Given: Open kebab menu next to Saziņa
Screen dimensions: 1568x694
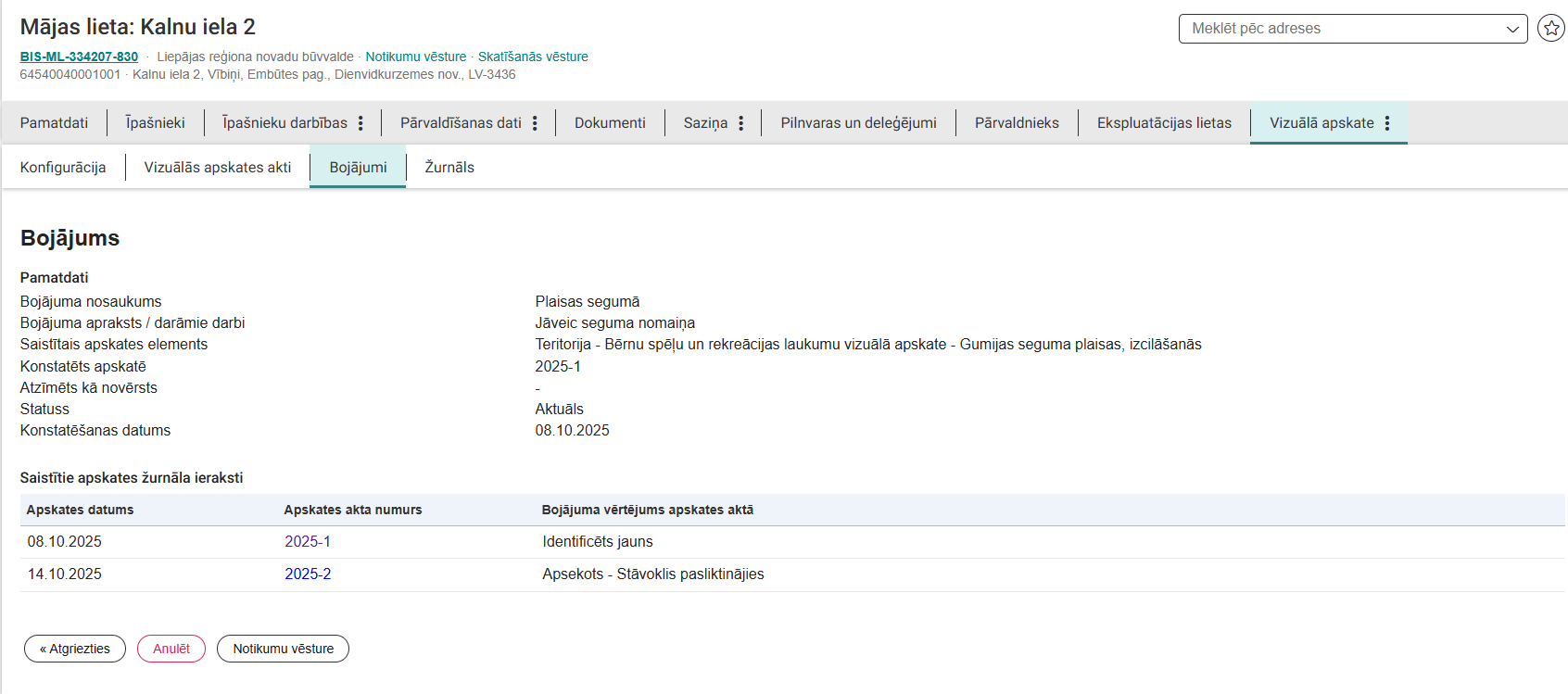Looking at the screenshot, I should (x=740, y=123).
